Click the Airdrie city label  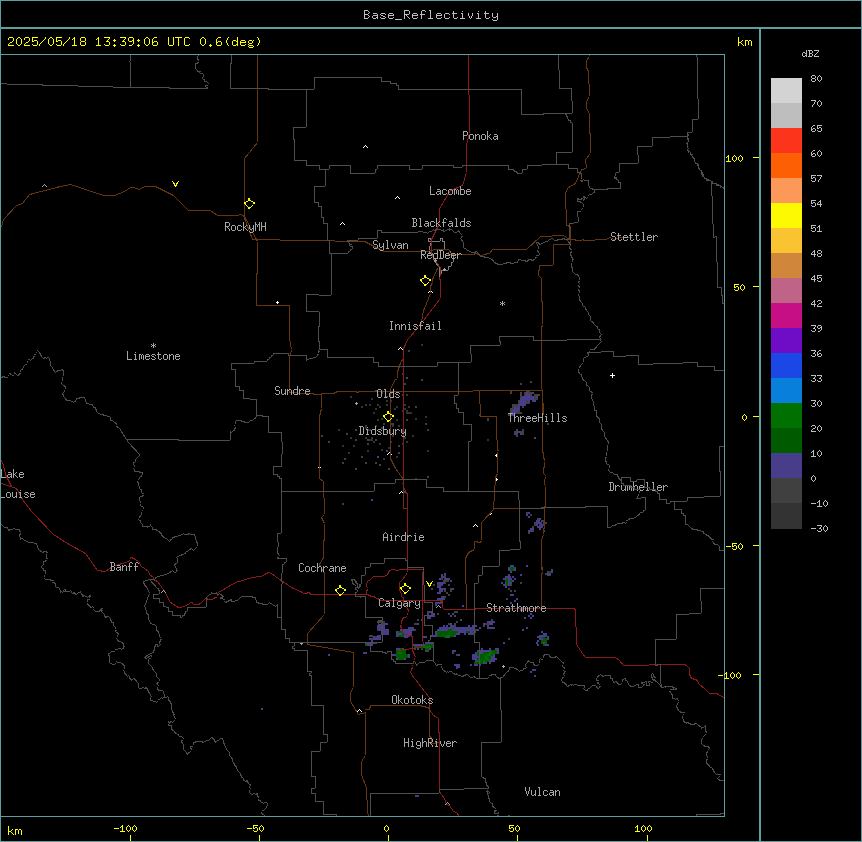click(404, 537)
